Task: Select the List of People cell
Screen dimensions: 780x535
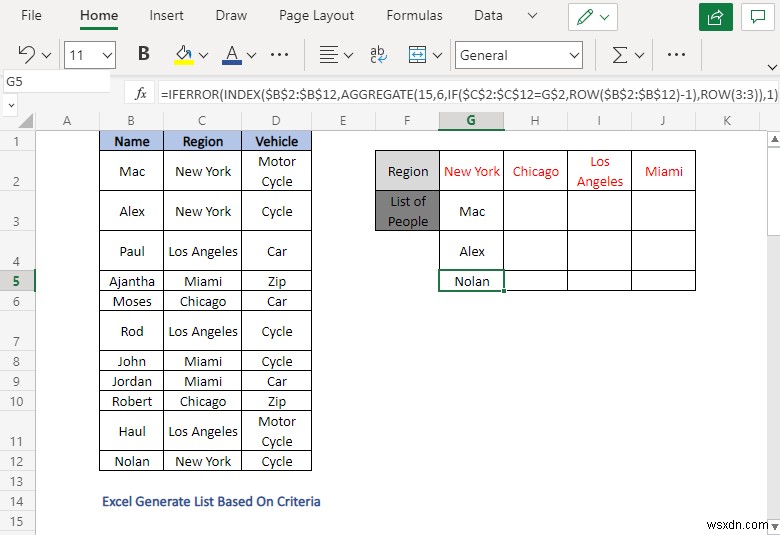Action: tap(407, 211)
